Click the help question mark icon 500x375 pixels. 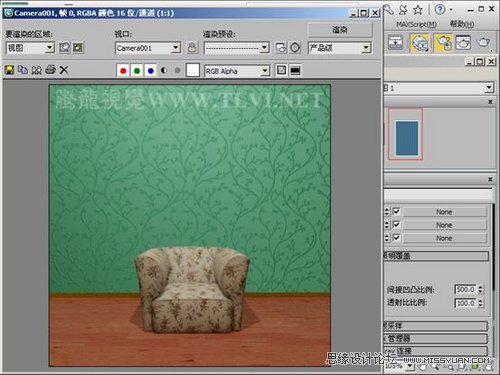pyautogui.click(x=440, y=10)
